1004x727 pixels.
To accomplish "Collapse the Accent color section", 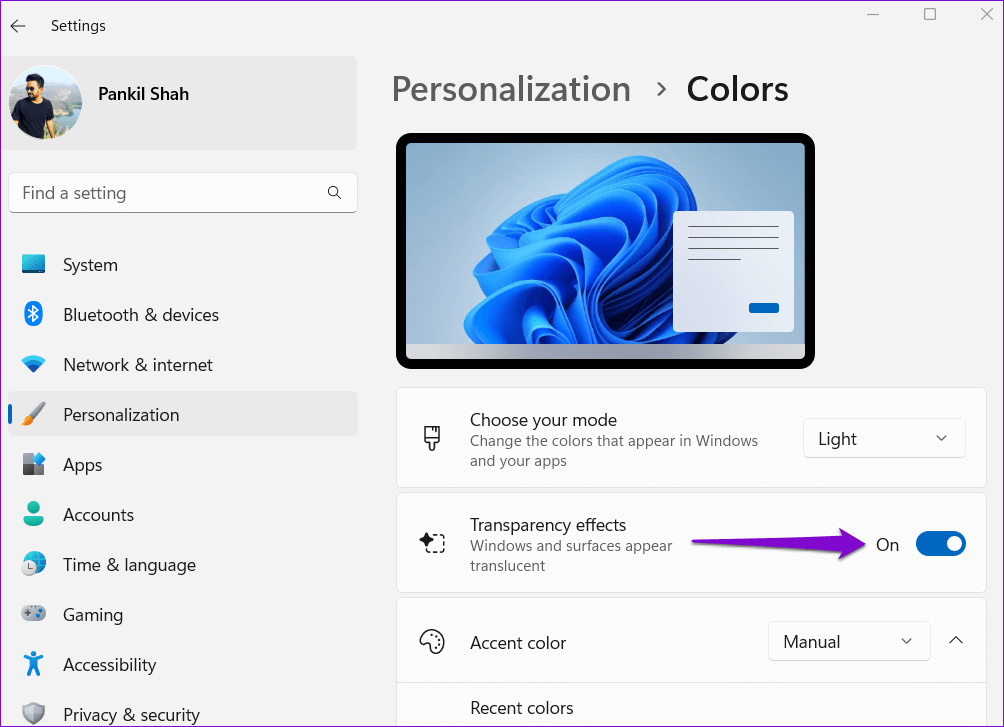I will (x=955, y=641).
